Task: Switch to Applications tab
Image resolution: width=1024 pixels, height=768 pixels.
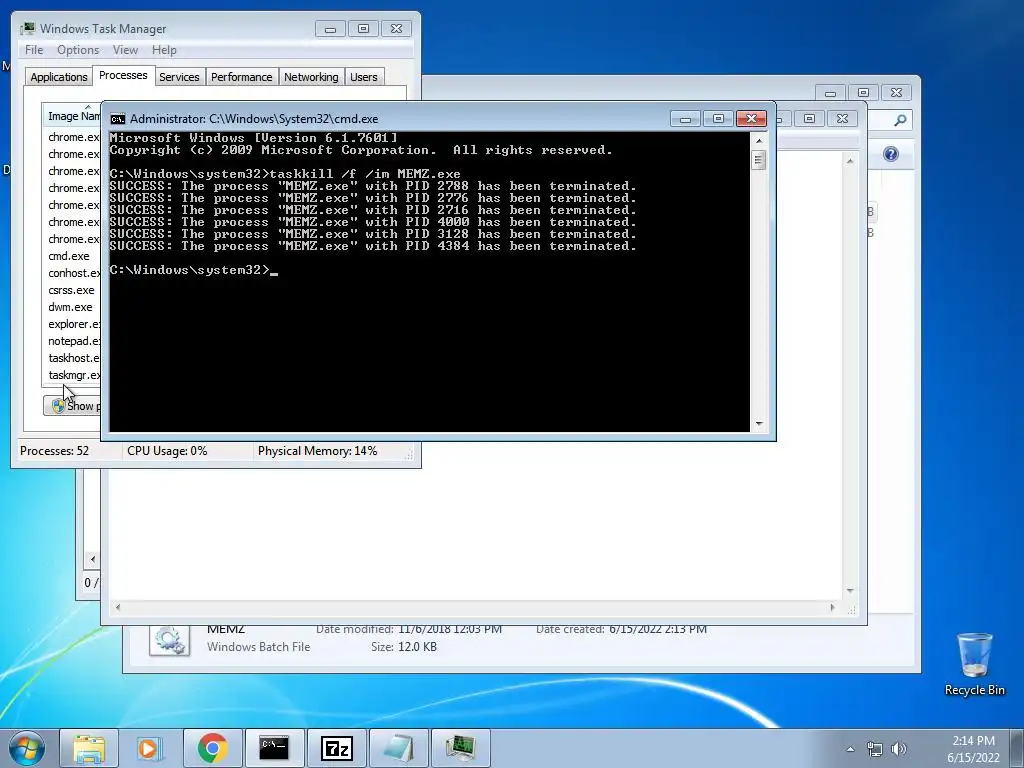Action: click(x=59, y=77)
